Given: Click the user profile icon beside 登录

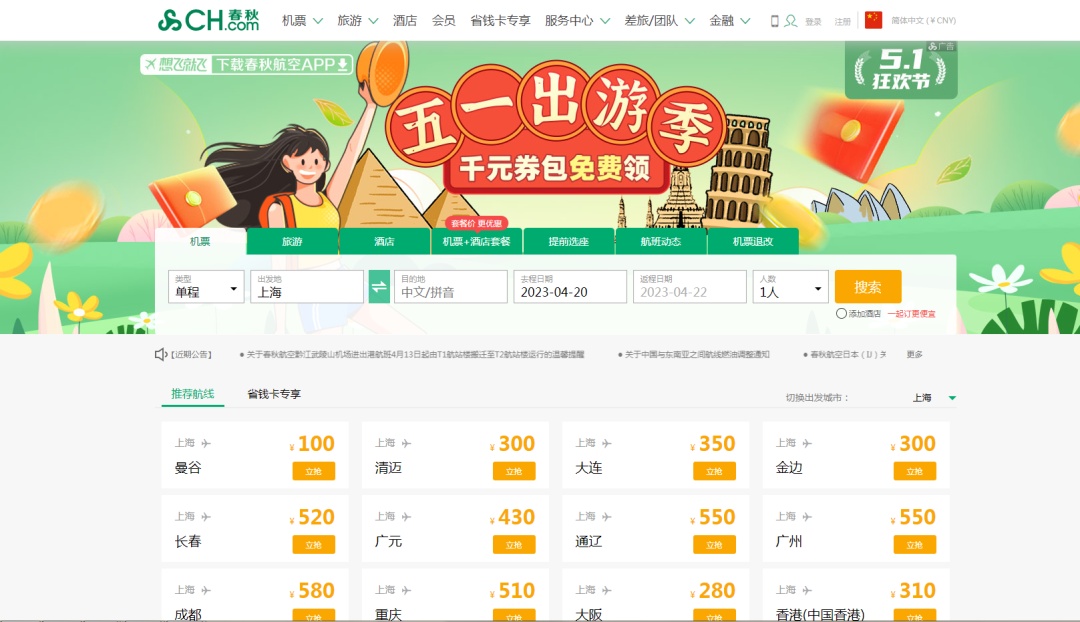Looking at the screenshot, I should 791,21.
